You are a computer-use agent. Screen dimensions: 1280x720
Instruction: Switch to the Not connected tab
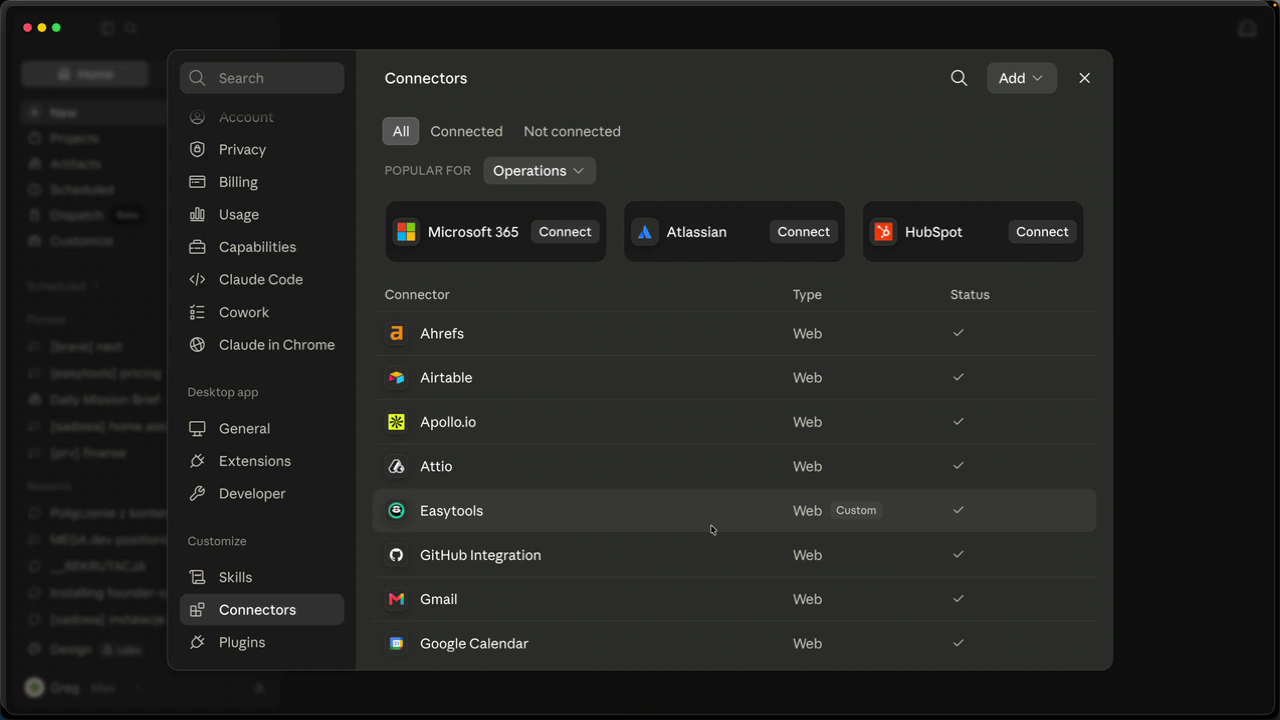pyautogui.click(x=572, y=131)
